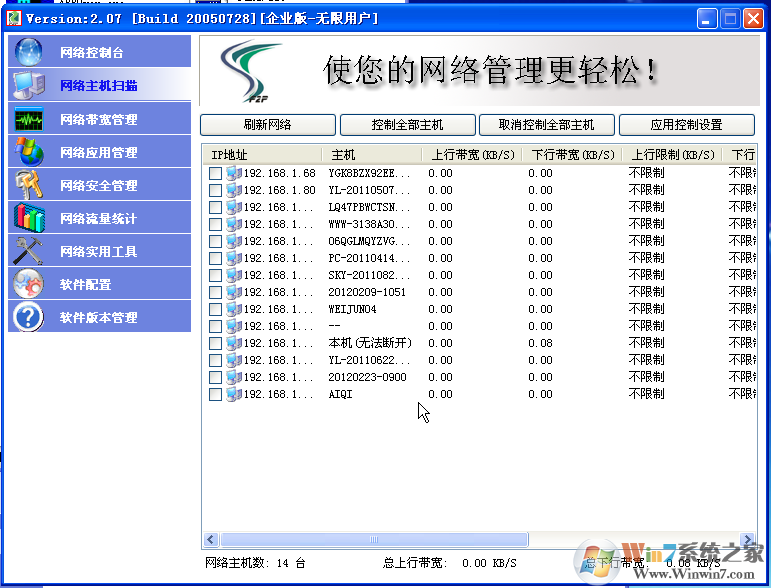
Task: Click the waveform icon for 网络带宽管理
Action: pyautogui.click(x=29, y=119)
